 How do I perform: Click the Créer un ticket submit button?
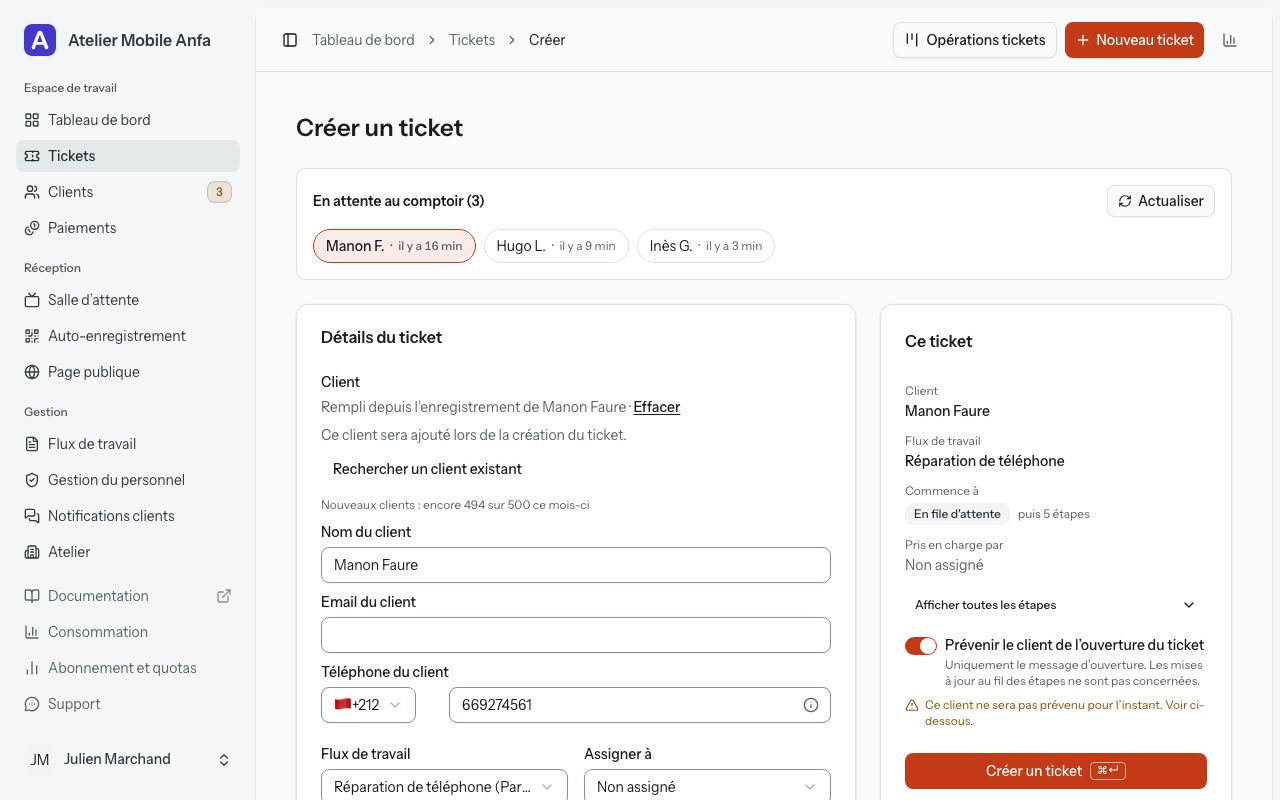(1056, 771)
